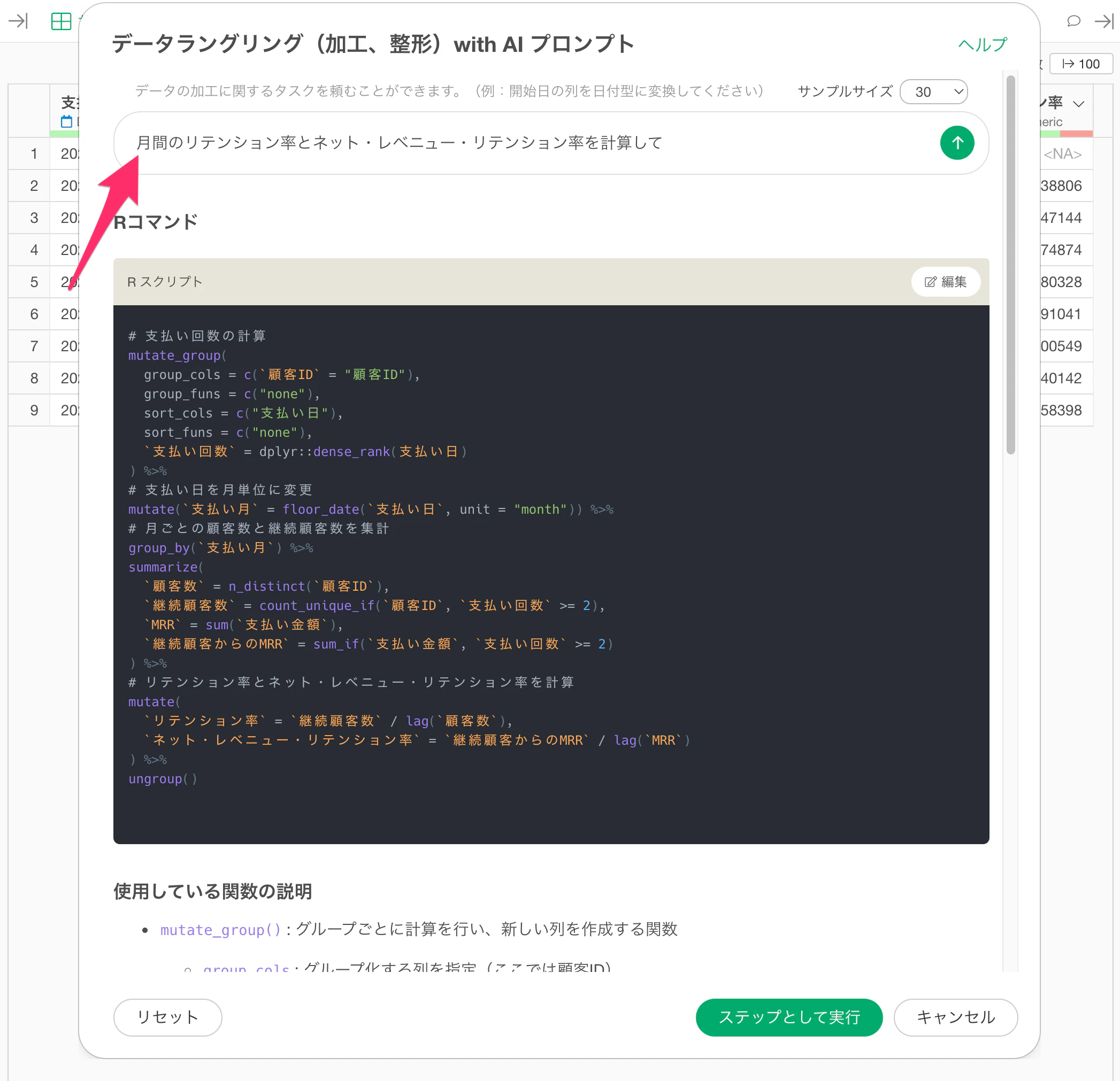Click the mutate_group() function link in explanations
Screen dimensions: 1120x1081
(220, 929)
